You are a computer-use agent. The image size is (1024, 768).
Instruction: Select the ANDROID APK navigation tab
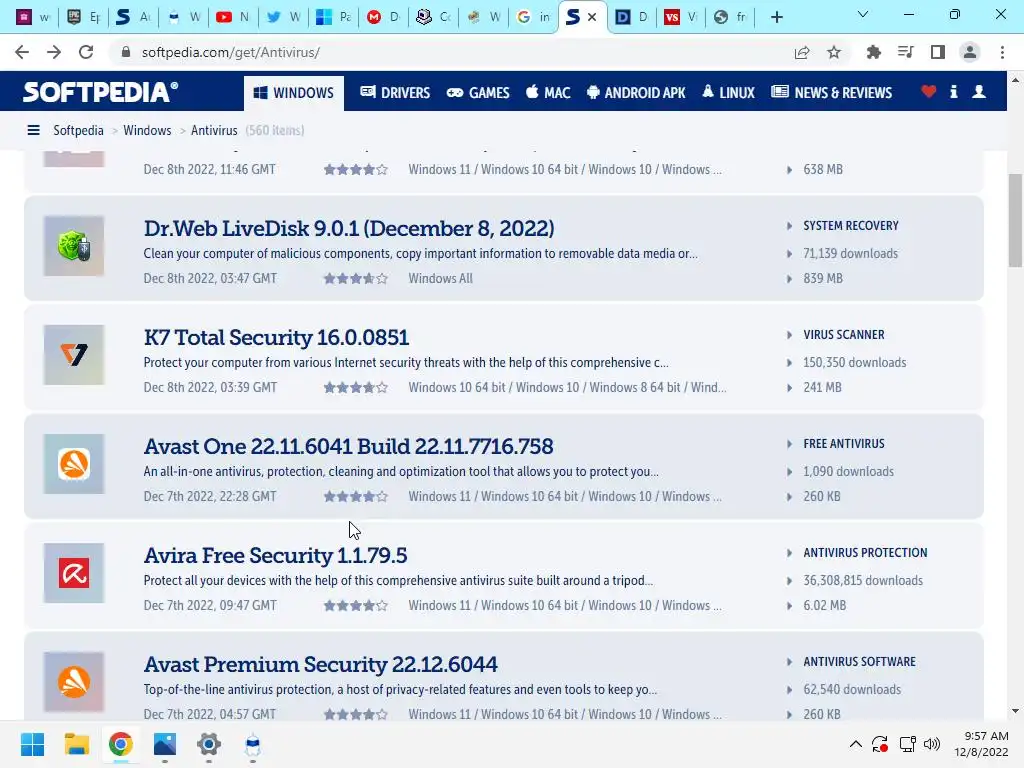(x=636, y=93)
